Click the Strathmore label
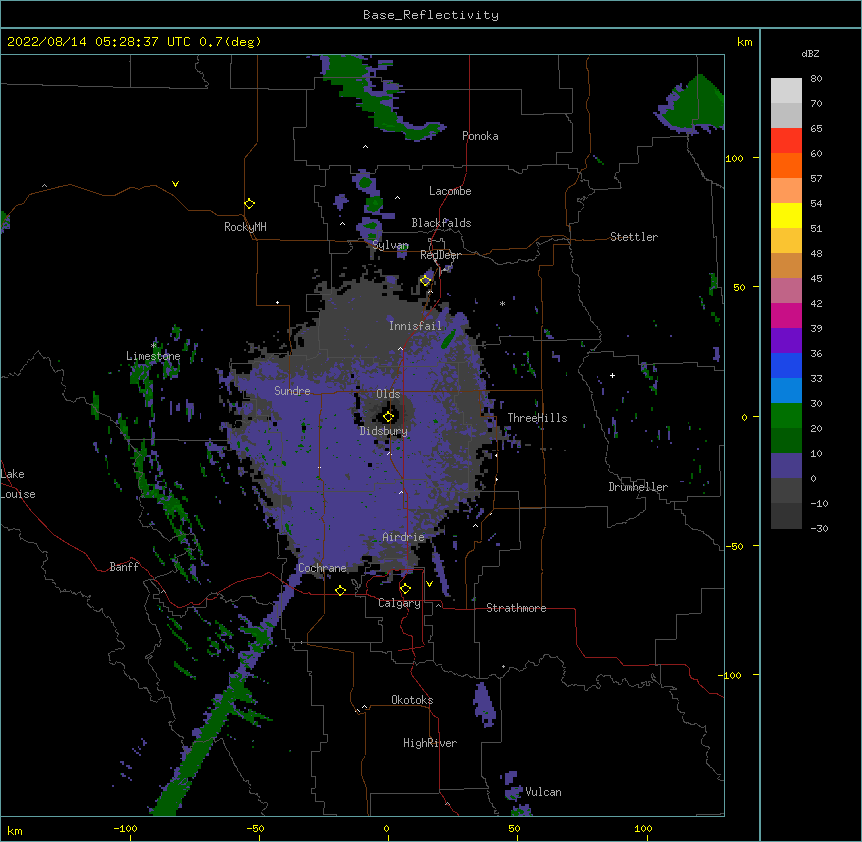 point(516,608)
